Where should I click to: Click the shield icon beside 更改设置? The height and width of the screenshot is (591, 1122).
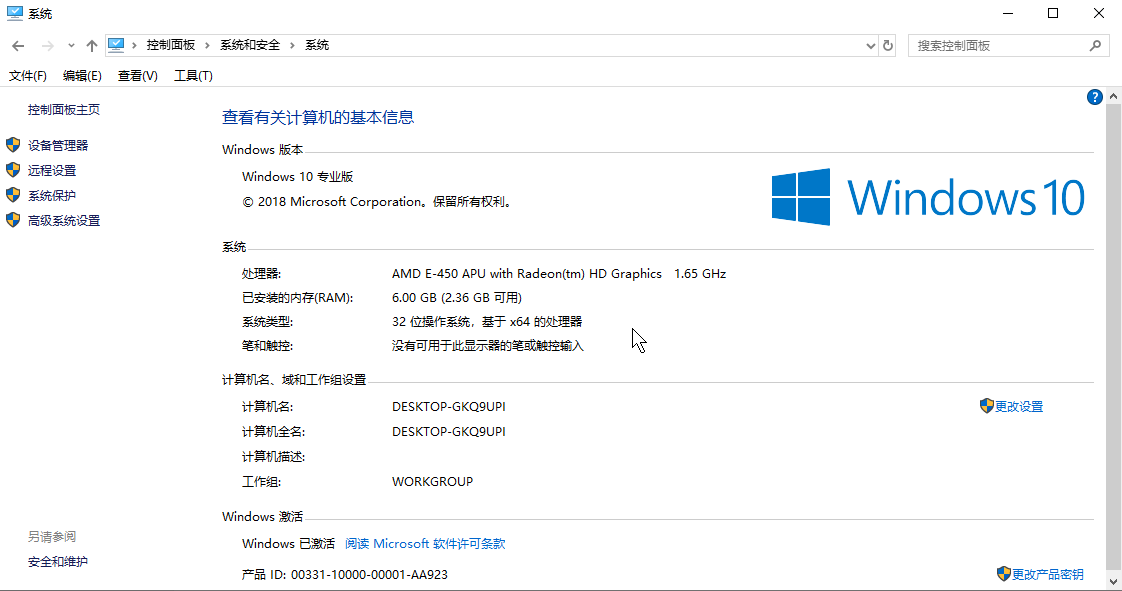pos(987,406)
